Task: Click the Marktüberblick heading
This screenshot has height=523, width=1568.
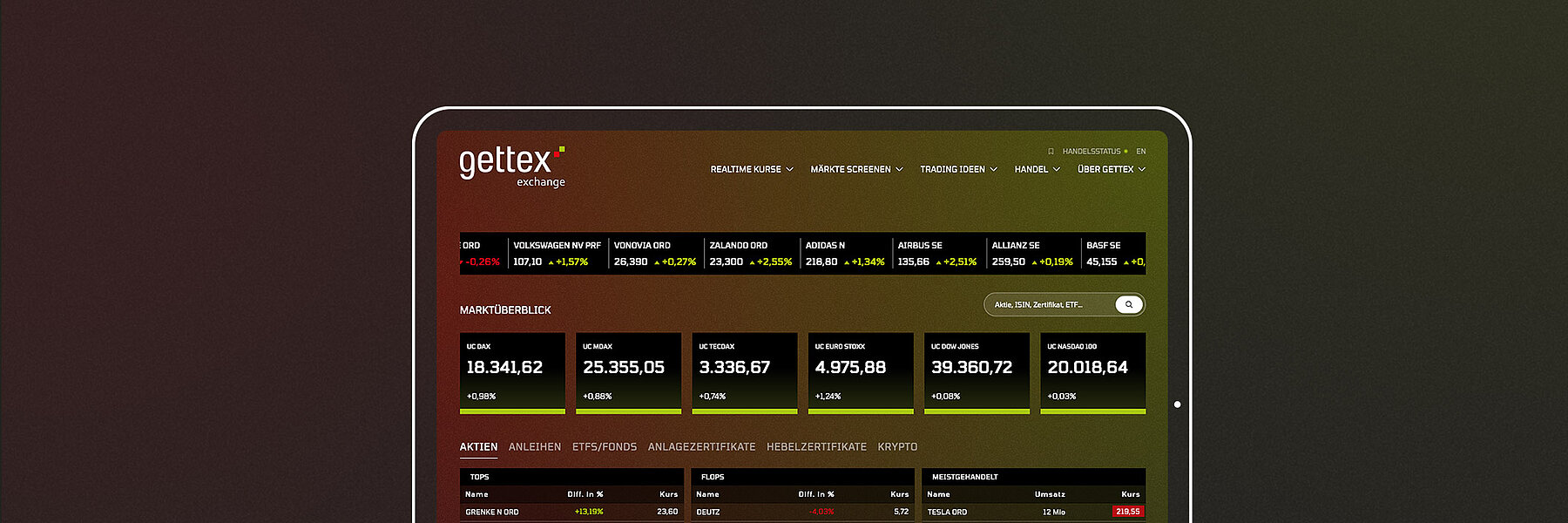Action: [x=505, y=310]
